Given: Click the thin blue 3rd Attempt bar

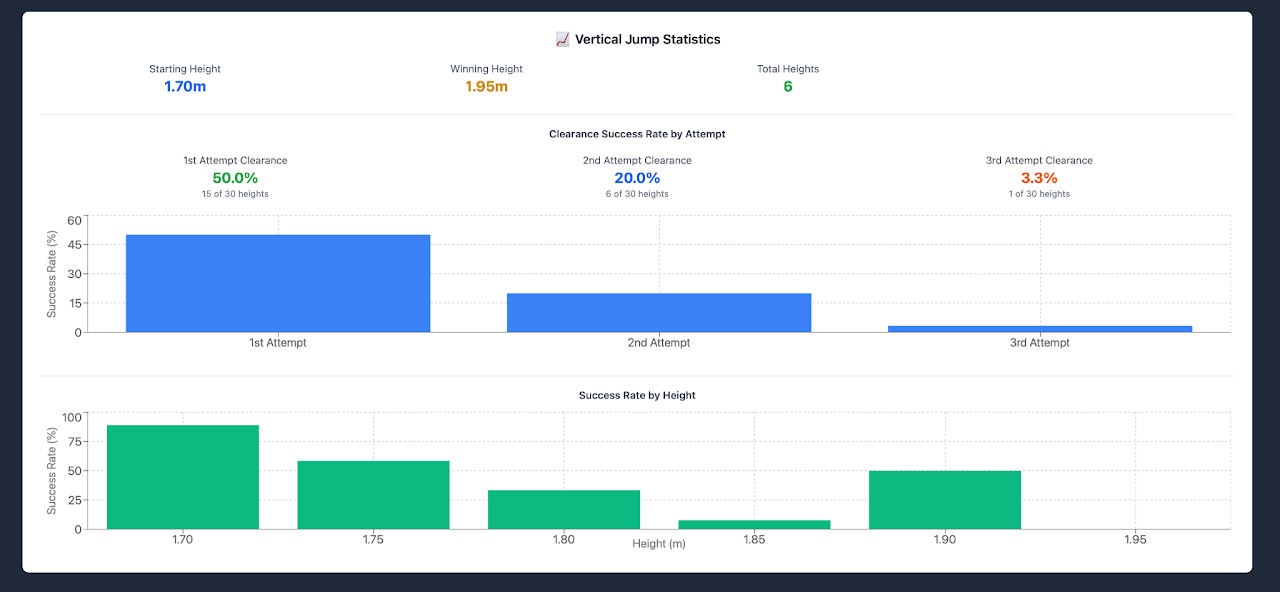Looking at the screenshot, I should (1039, 328).
